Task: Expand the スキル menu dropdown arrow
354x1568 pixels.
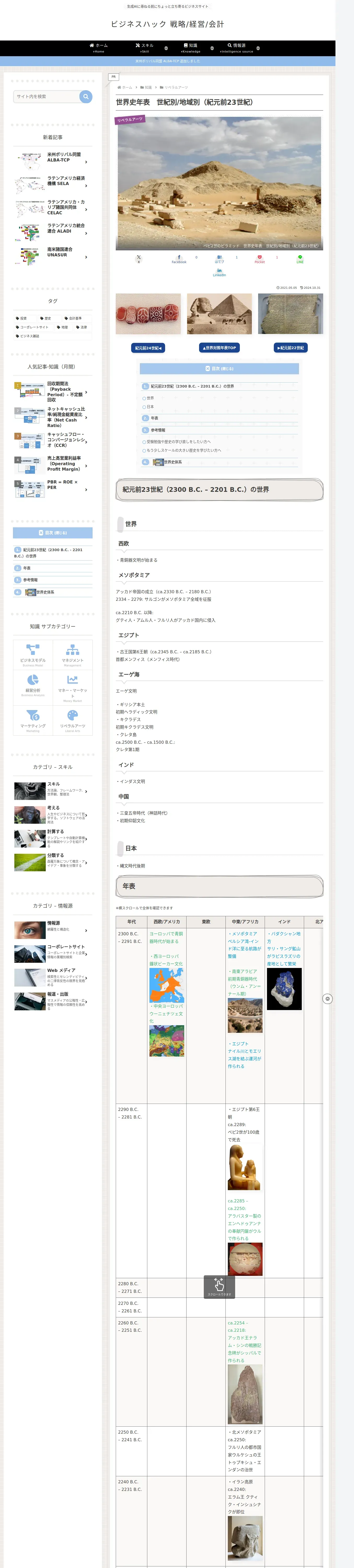Action: coord(166,48)
